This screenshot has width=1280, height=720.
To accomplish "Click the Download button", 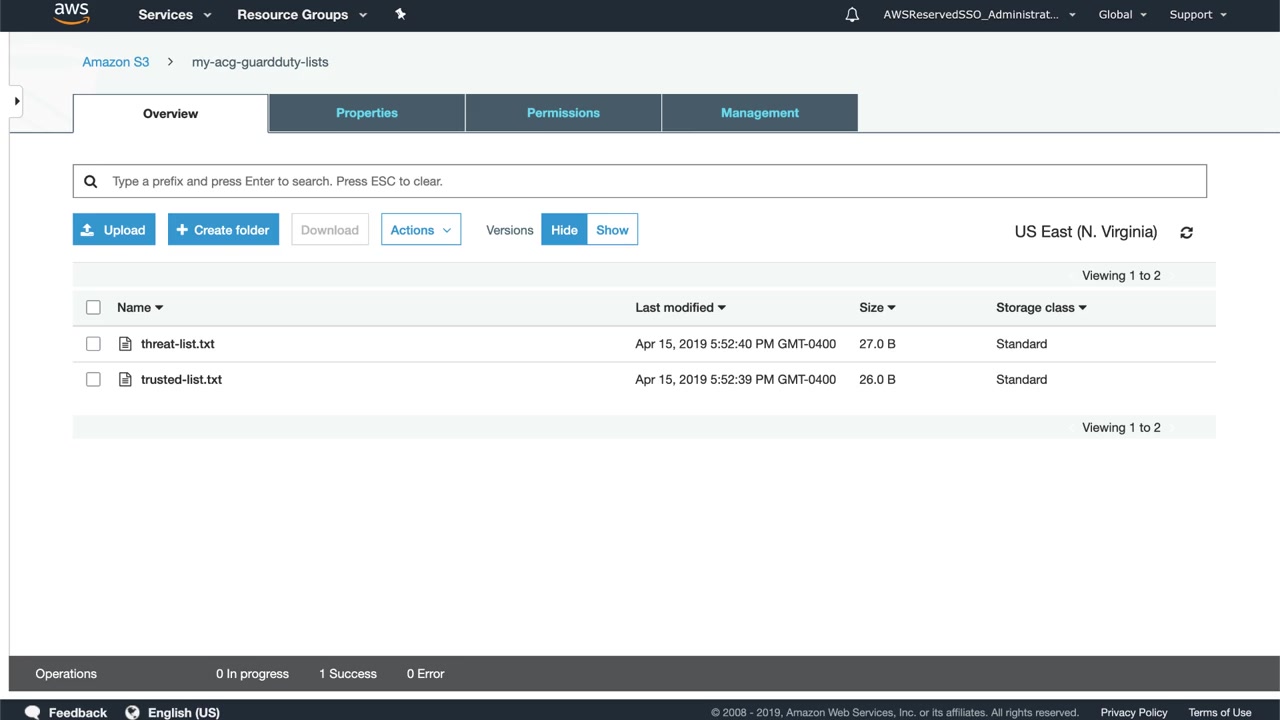I will pos(330,230).
